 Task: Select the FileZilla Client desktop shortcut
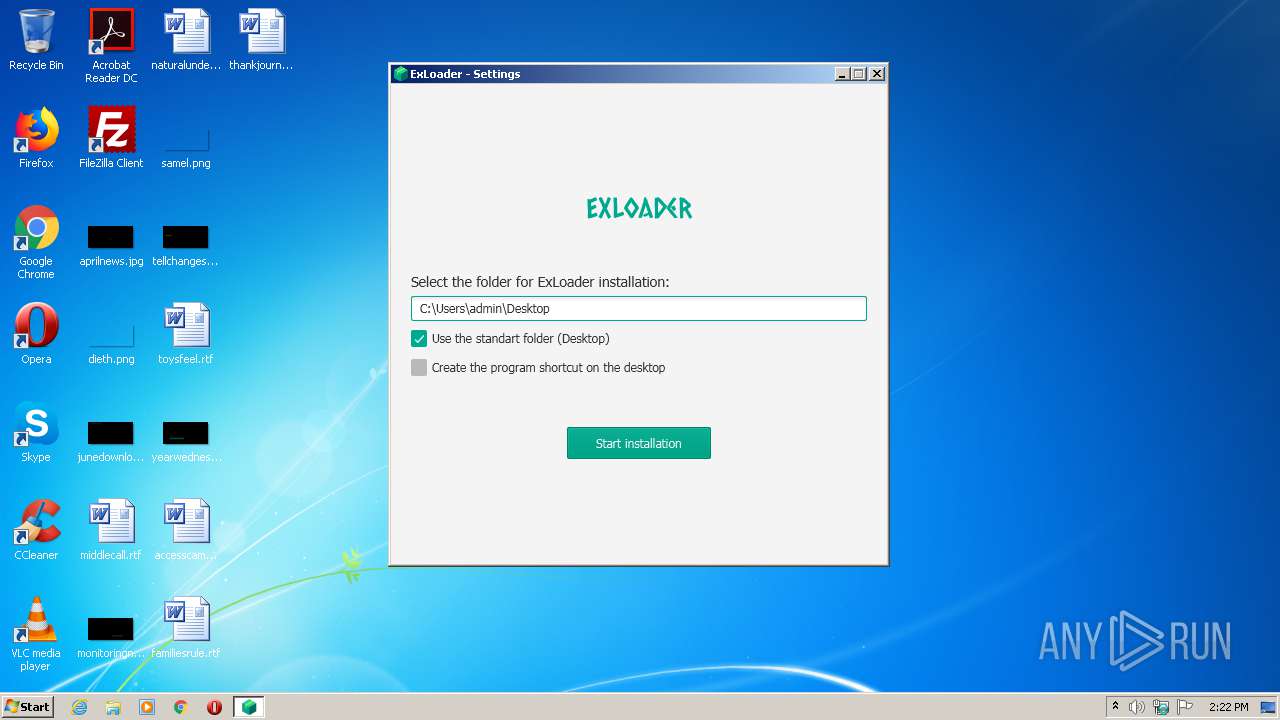pos(111,138)
